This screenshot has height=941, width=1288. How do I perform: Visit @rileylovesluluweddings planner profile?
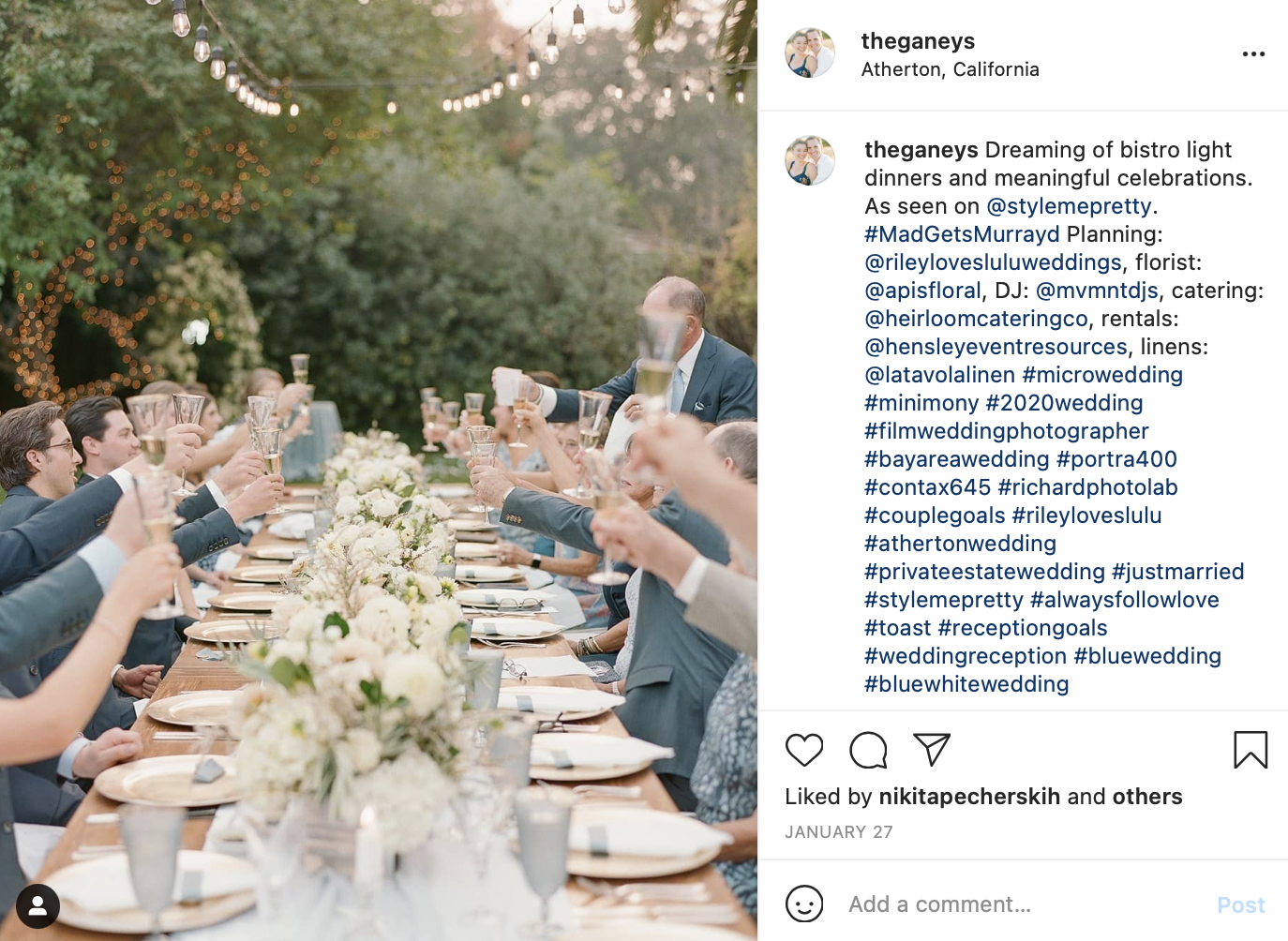pos(993,262)
